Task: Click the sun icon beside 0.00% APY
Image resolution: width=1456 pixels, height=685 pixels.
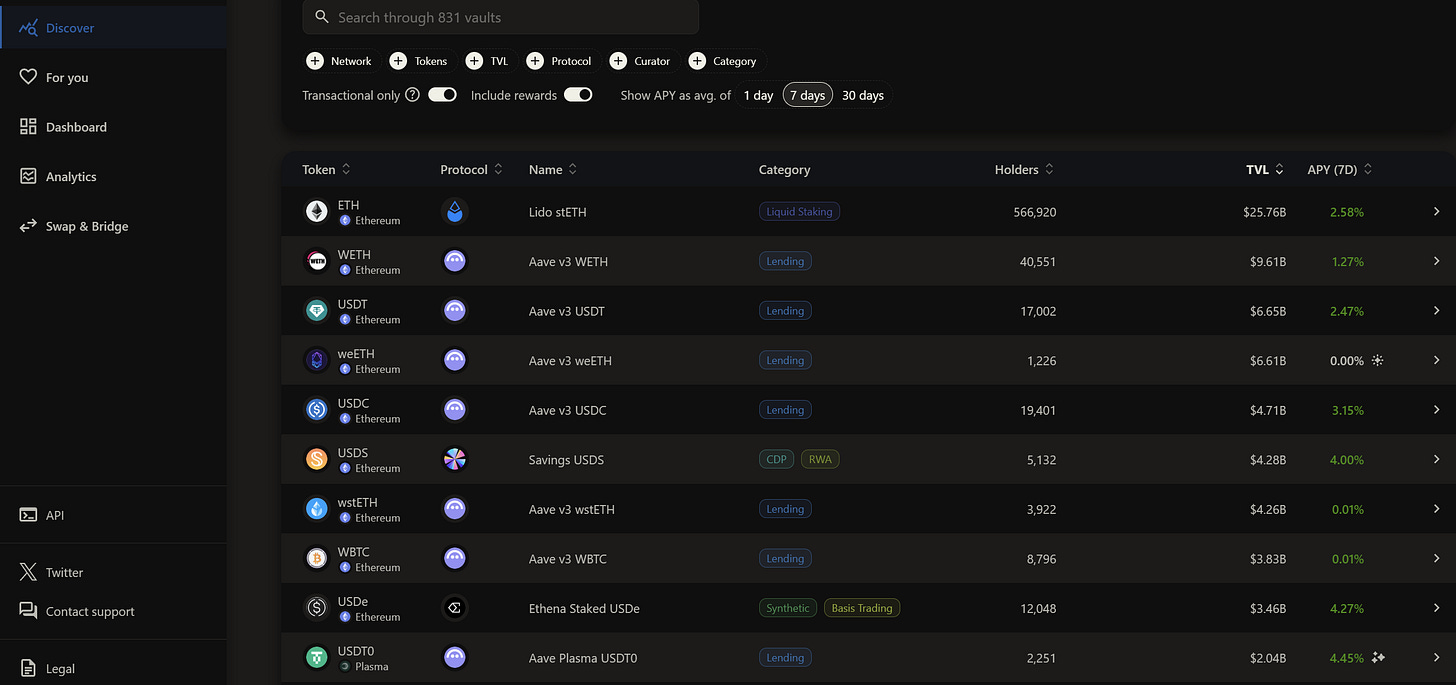Action: [x=1377, y=360]
